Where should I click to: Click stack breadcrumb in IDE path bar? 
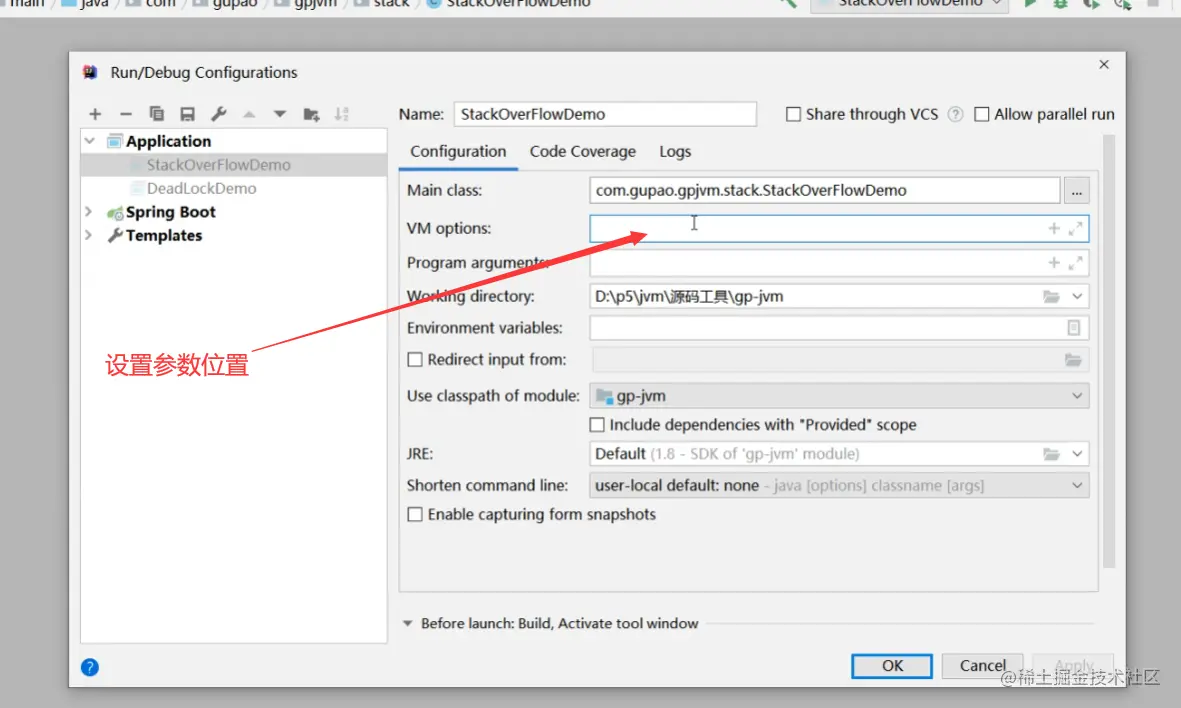click(391, 4)
